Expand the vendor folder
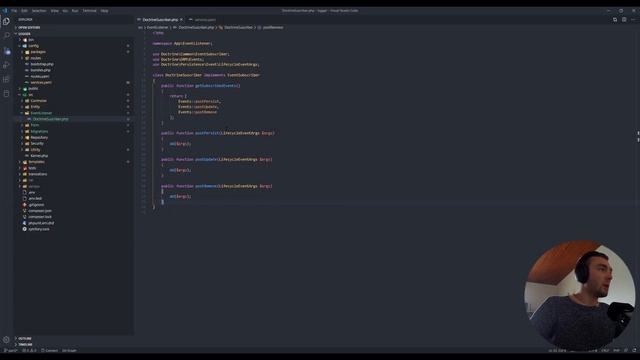The width and height of the screenshot is (640, 360). point(34,187)
